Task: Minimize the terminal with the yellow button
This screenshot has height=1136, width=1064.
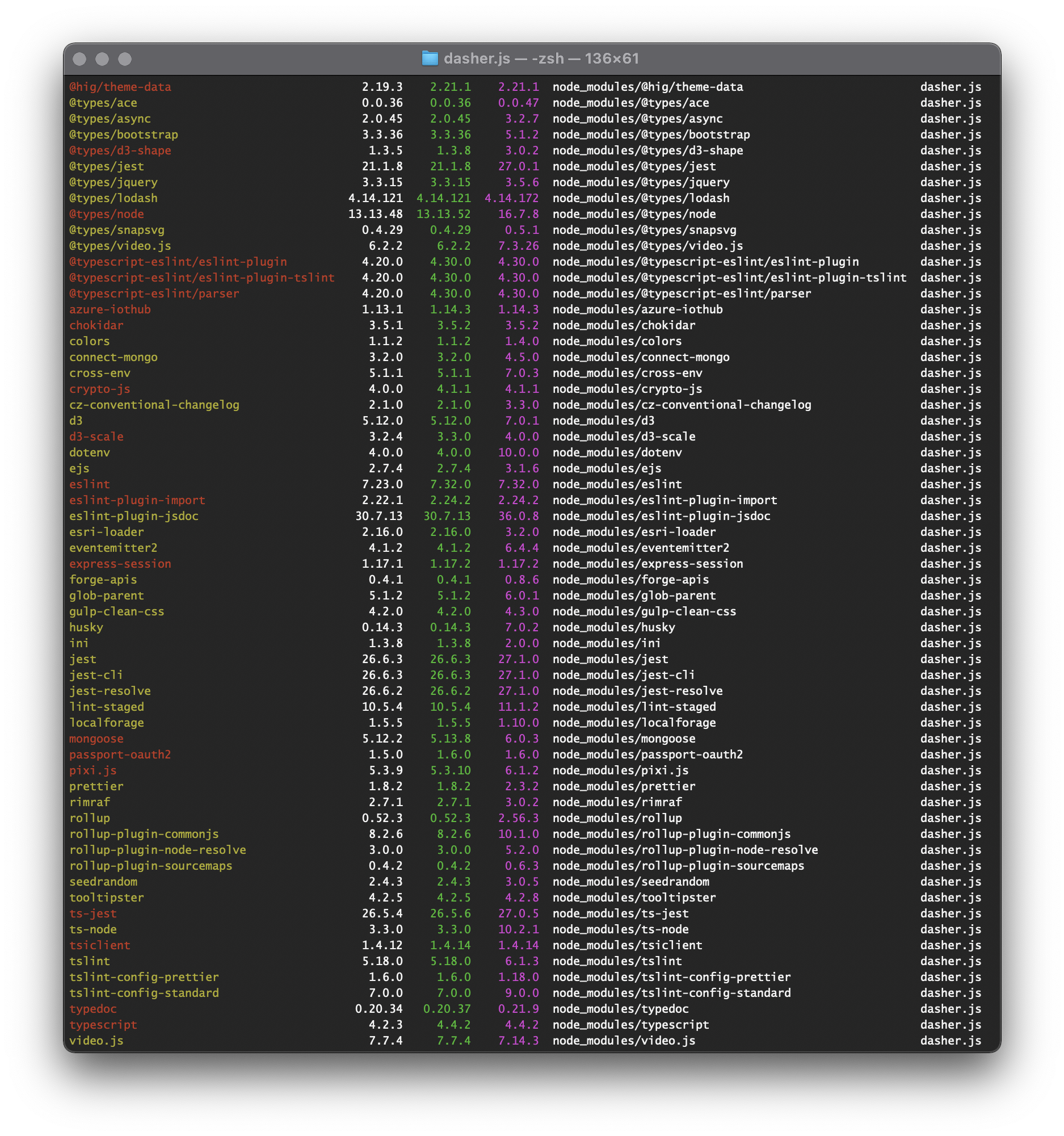Action: (x=102, y=59)
